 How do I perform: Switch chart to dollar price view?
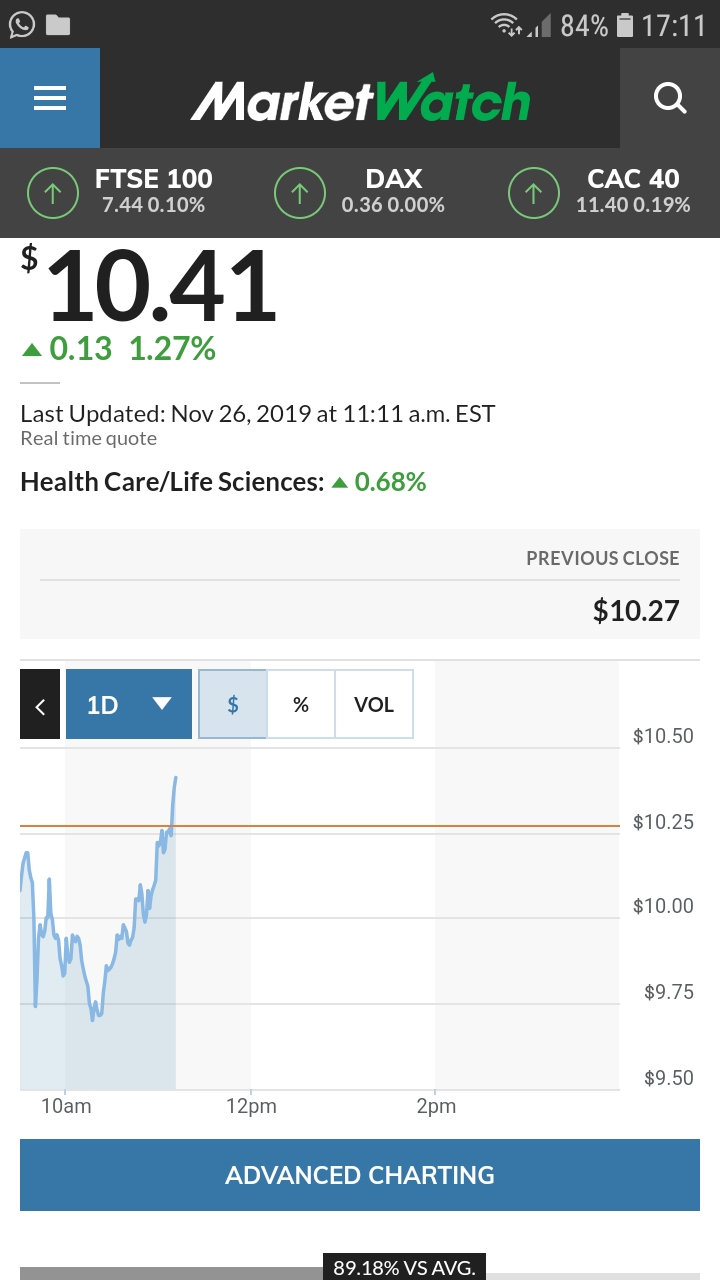point(233,704)
